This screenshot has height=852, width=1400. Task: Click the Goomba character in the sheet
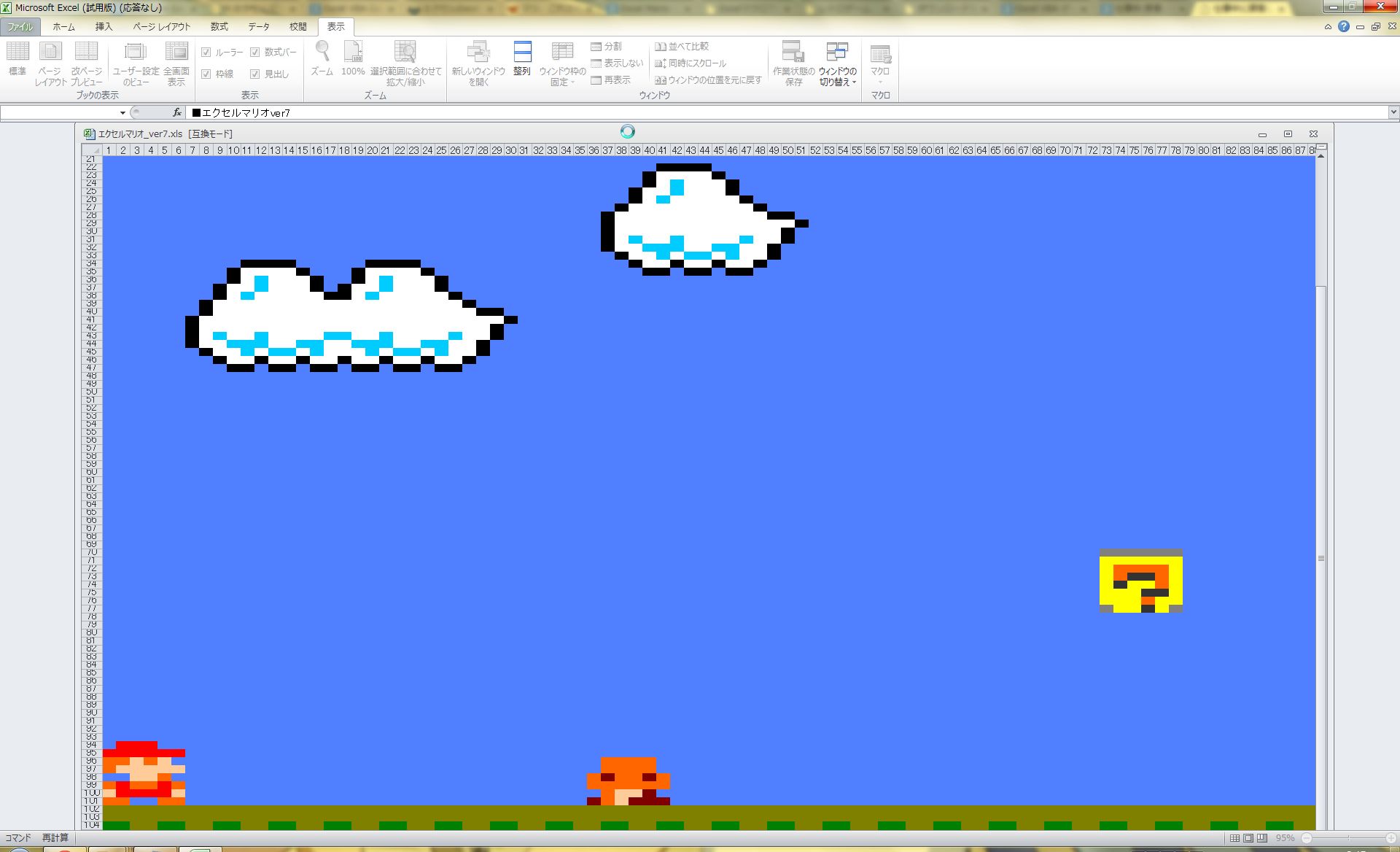pyautogui.click(x=629, y=781)
